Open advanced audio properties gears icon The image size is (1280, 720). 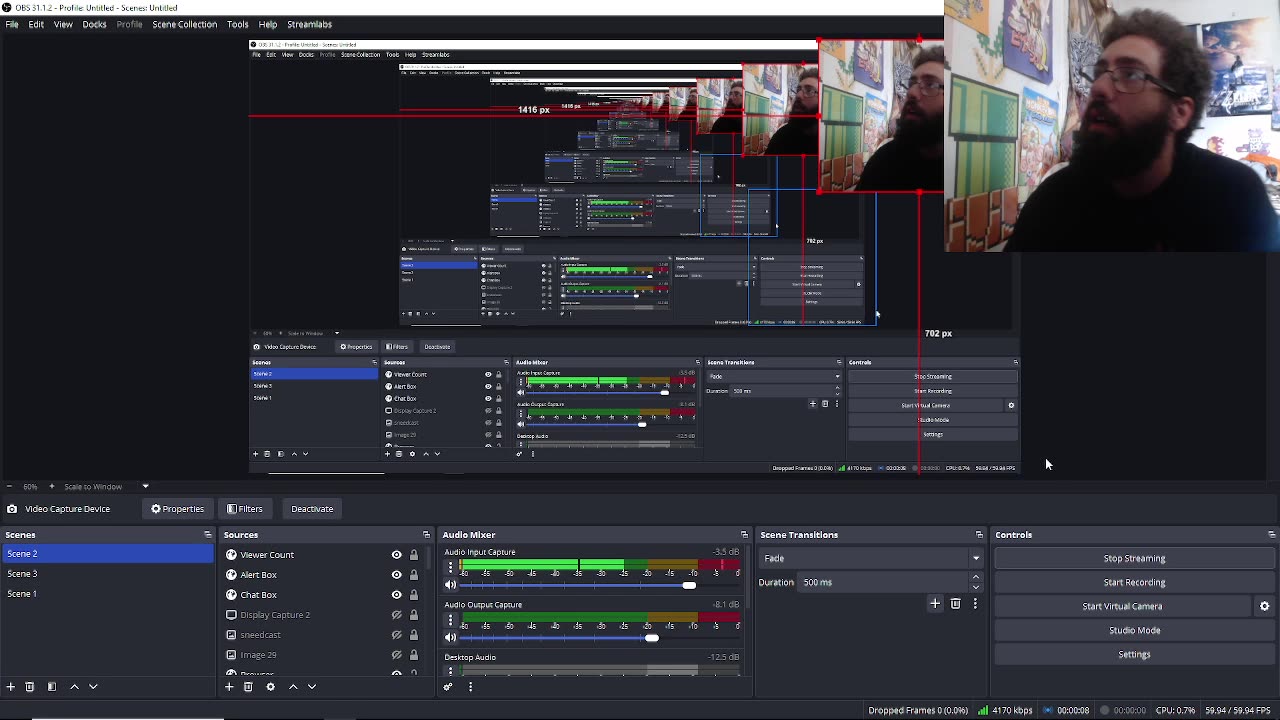[448, 687]
